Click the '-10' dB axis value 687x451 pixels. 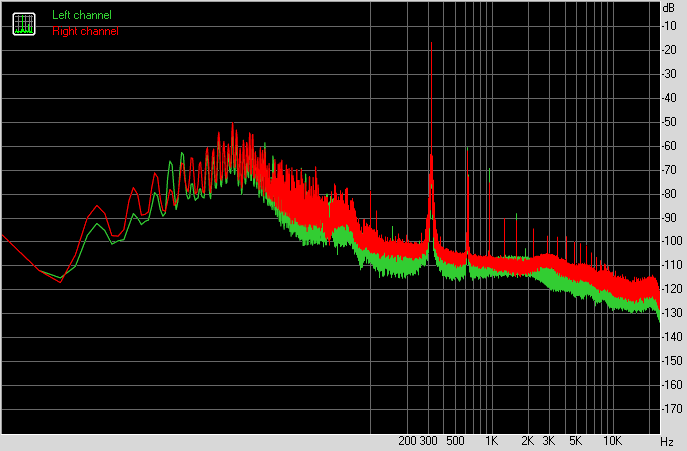point(669,26)
